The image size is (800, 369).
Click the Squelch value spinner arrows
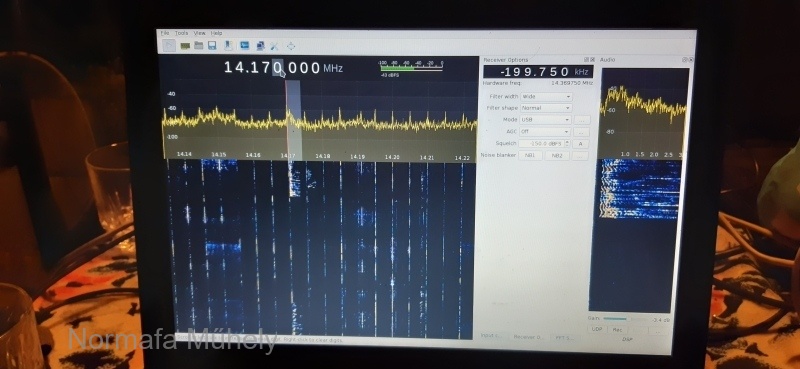(x=567, y=144)
